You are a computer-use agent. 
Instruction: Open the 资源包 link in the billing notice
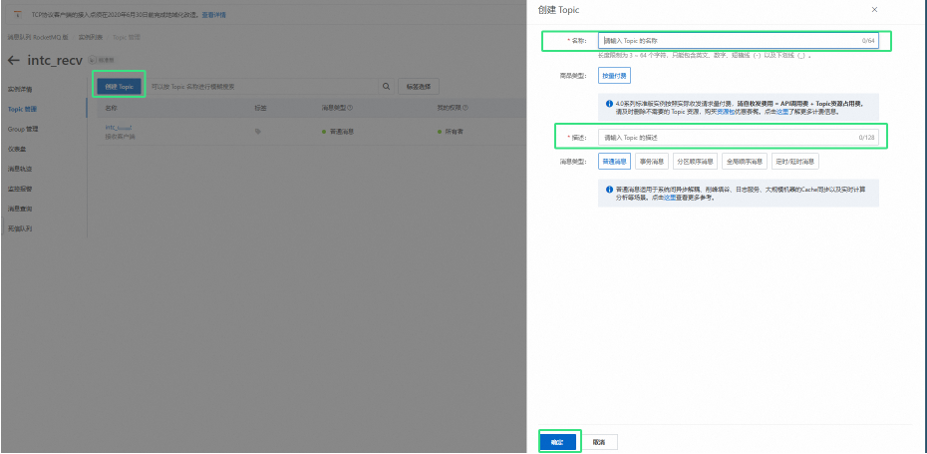[x=724, y=112]
